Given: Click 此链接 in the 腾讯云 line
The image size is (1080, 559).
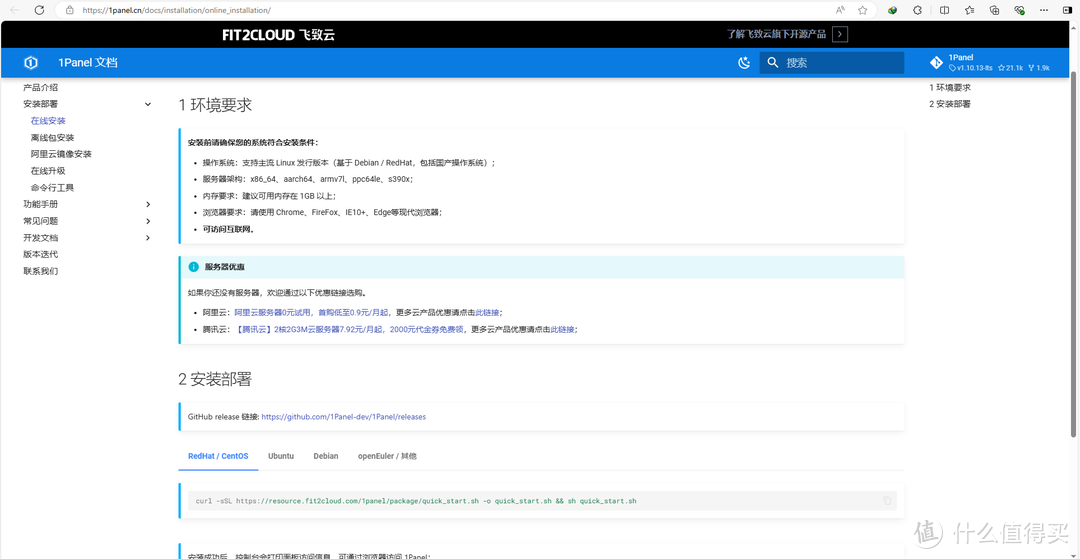Looking at the screenshot, I should pyautogui.click(x=562, y=329).
